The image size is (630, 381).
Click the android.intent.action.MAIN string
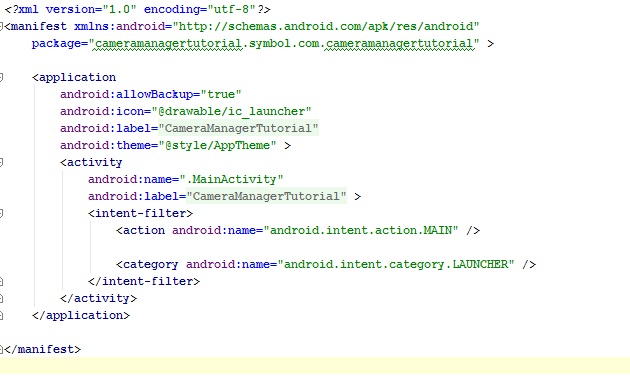(361, 230)
